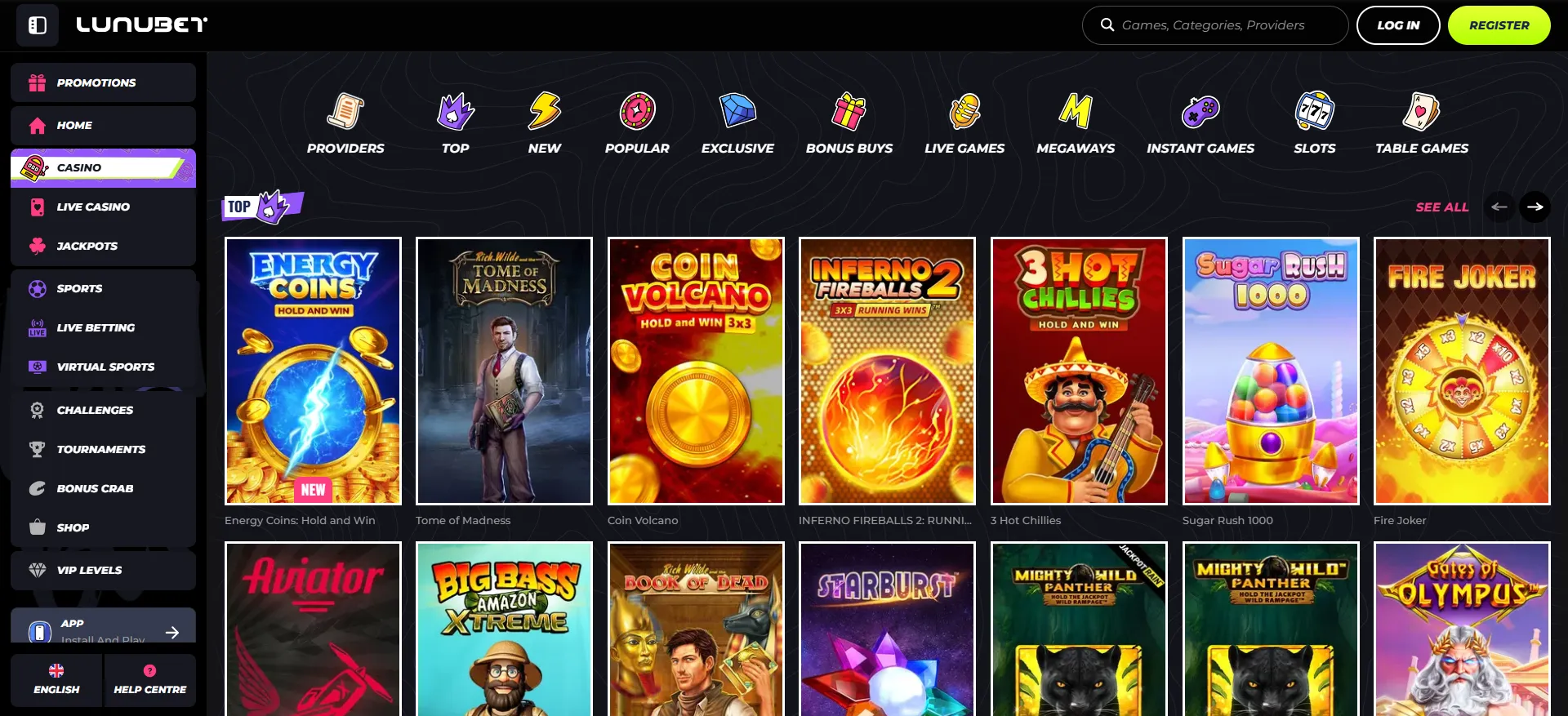Click the Register button

1499,25
